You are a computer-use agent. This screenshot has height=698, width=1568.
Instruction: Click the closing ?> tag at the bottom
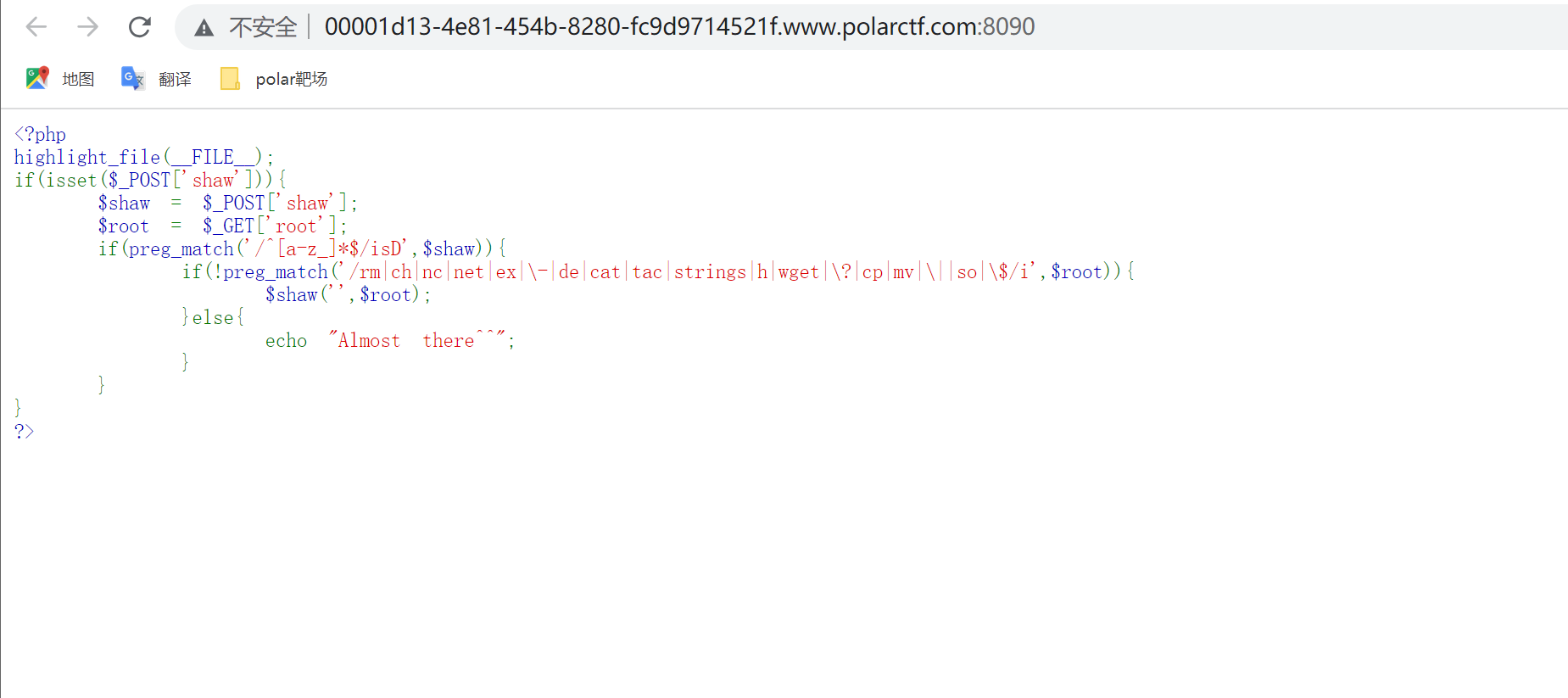(24, 431)
